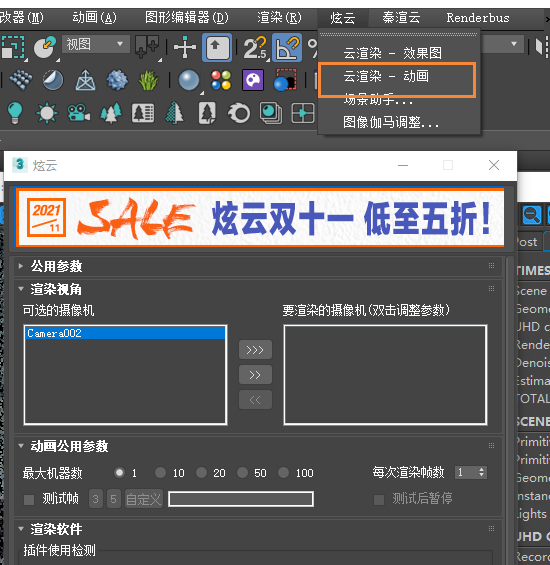The width and height of the screenshot is (550, 565).
Task: Click the blue rock scatter icon
Action: 117,80
